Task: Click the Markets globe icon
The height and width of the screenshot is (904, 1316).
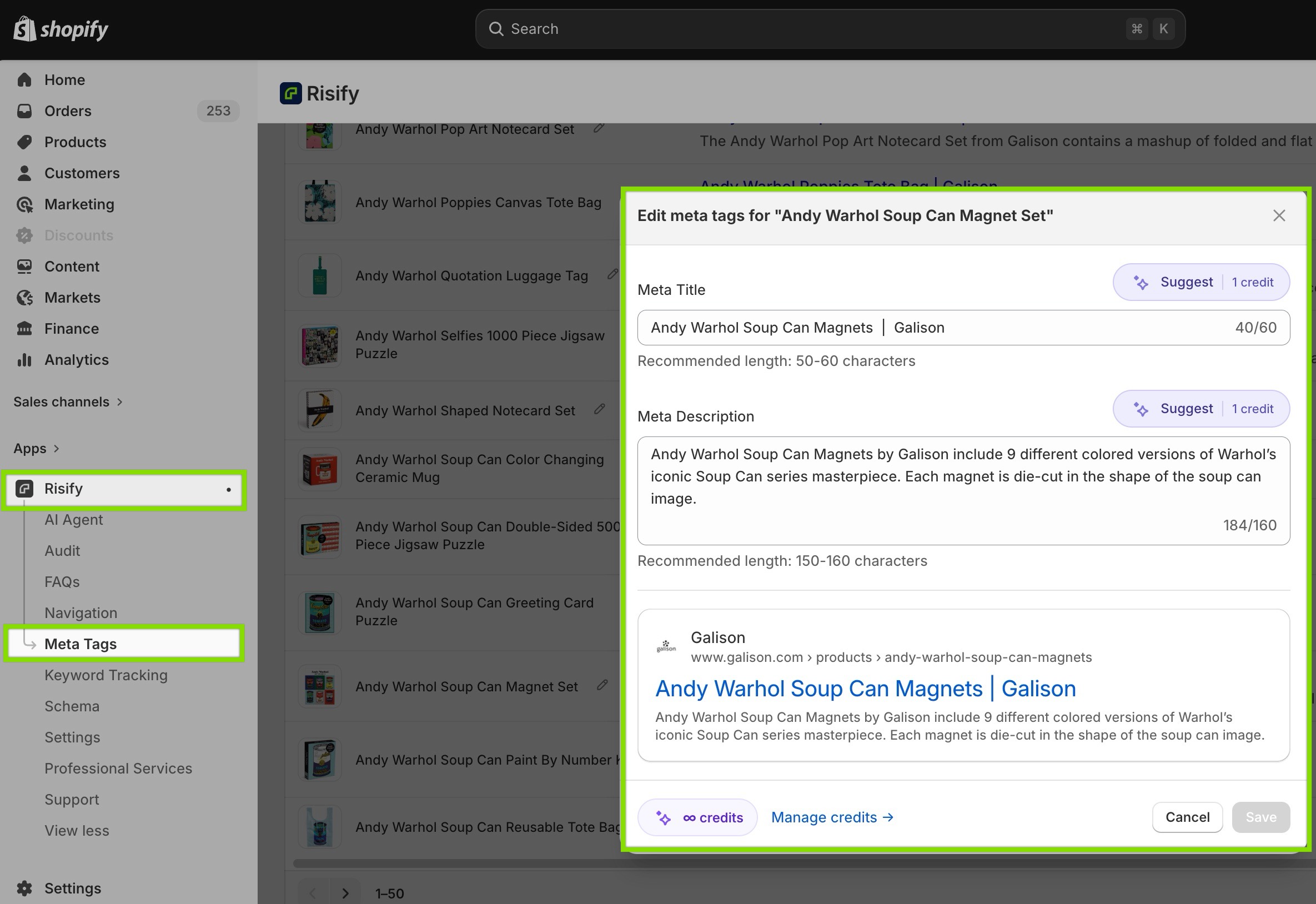Action: (x=24, y=298)
